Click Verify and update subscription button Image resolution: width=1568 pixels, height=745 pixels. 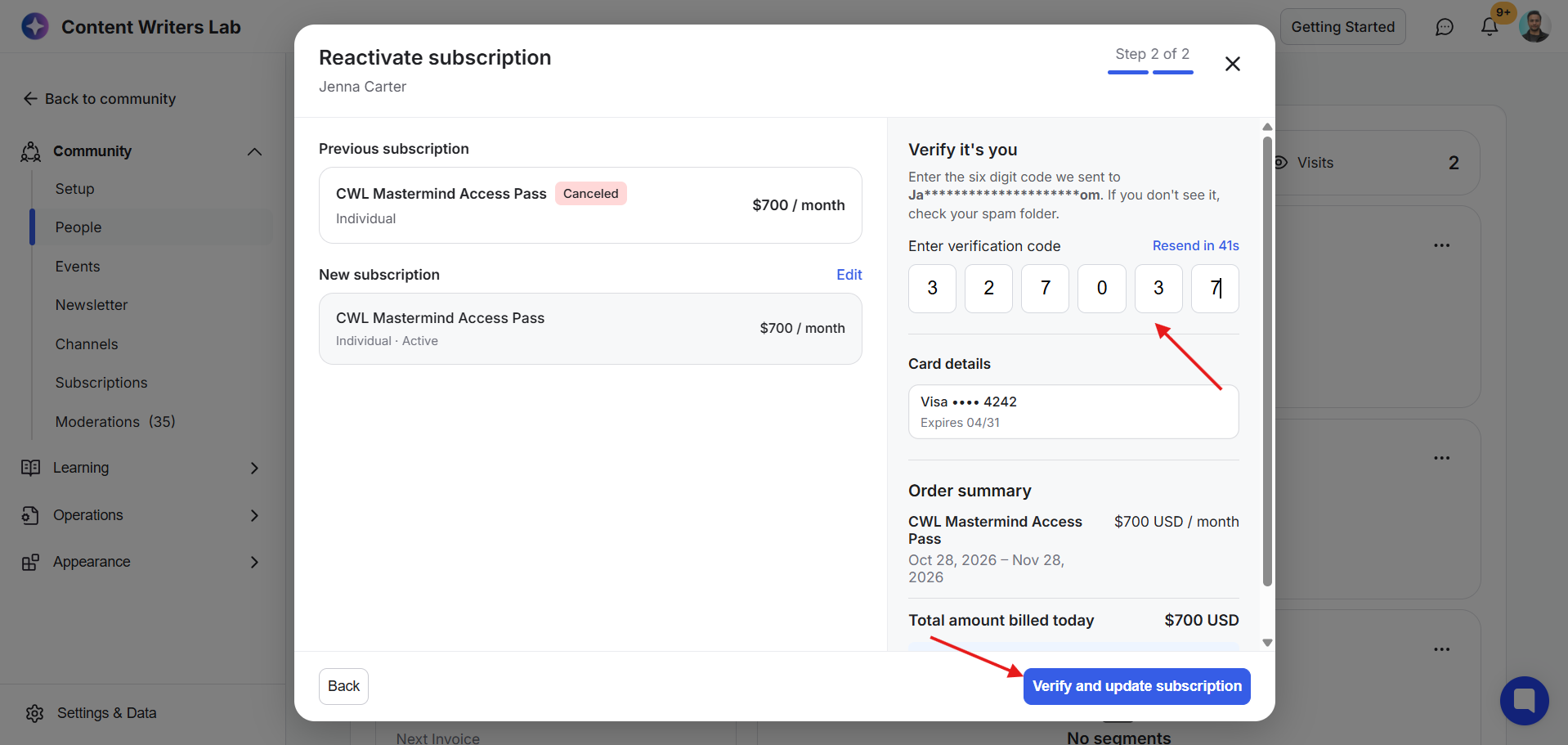1137,686
